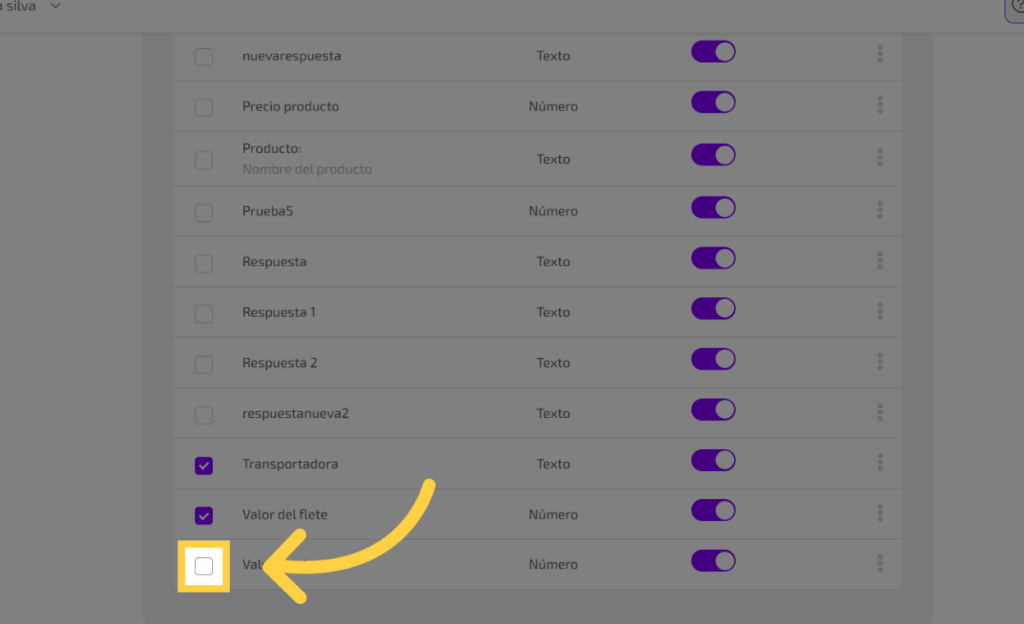Uncheck the Transportadora checkbox
This screenshot has height=624, width=1024.
point(204,465)
